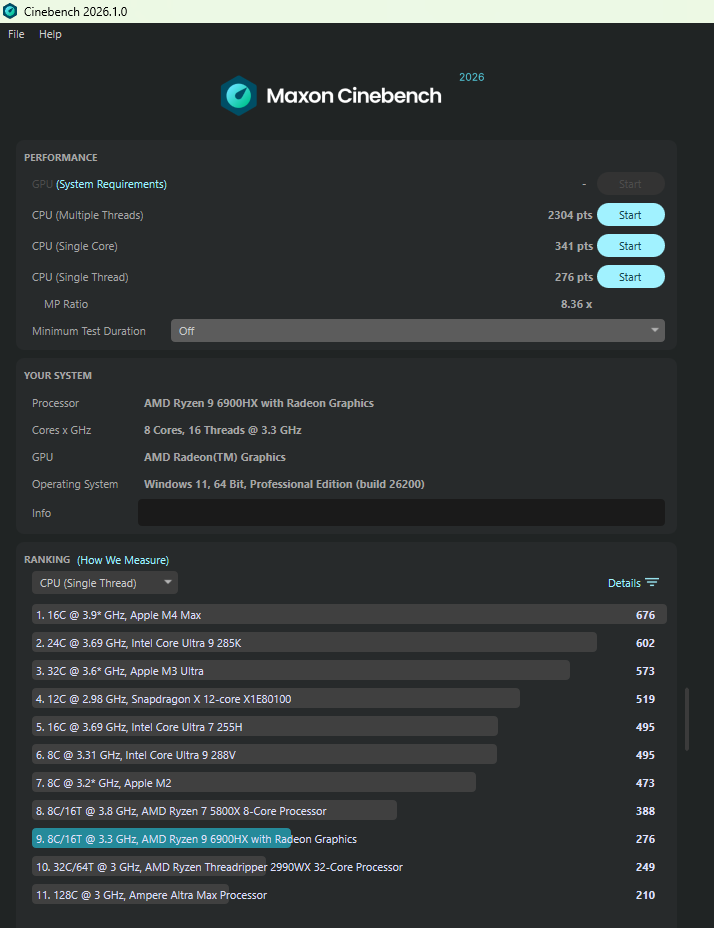
Task: Select ranking row Apple M4 Max
Action: point(349,614)
